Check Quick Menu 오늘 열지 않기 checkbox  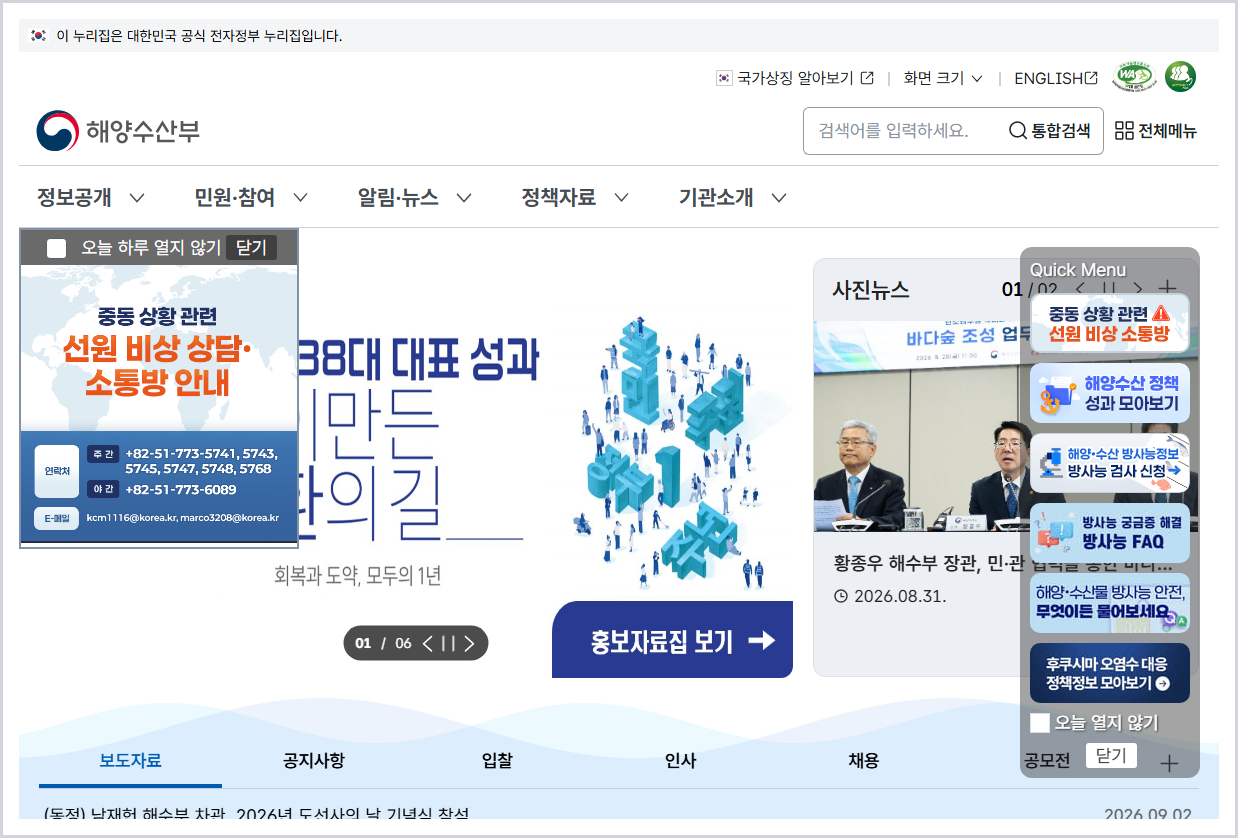[x=1040, y=723]
